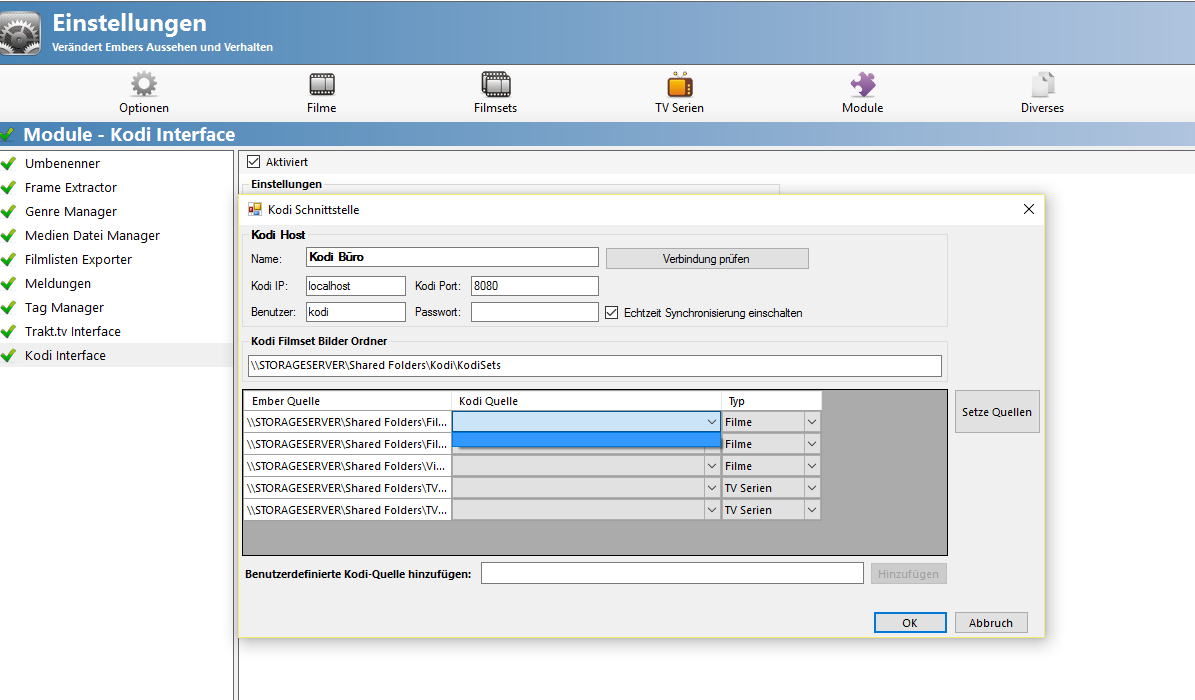Click the Hinzufügen button
1195x700 pixels.
pos(908,574)
